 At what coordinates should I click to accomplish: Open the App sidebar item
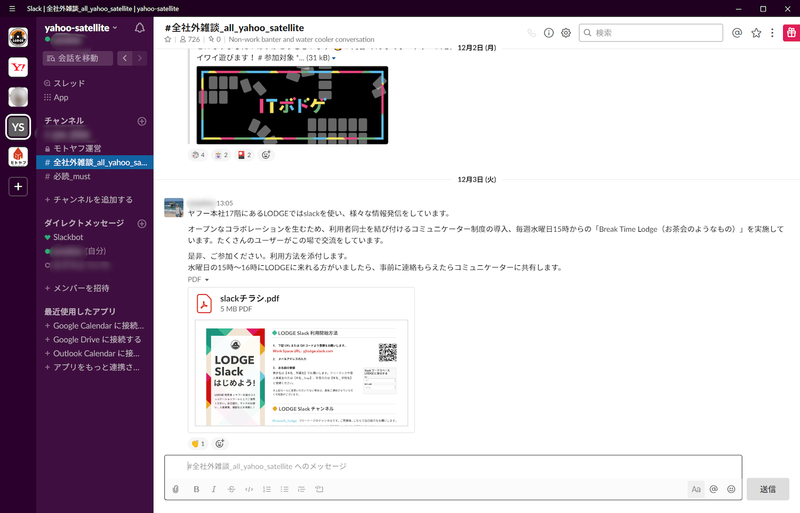click(x=57, y=97)
